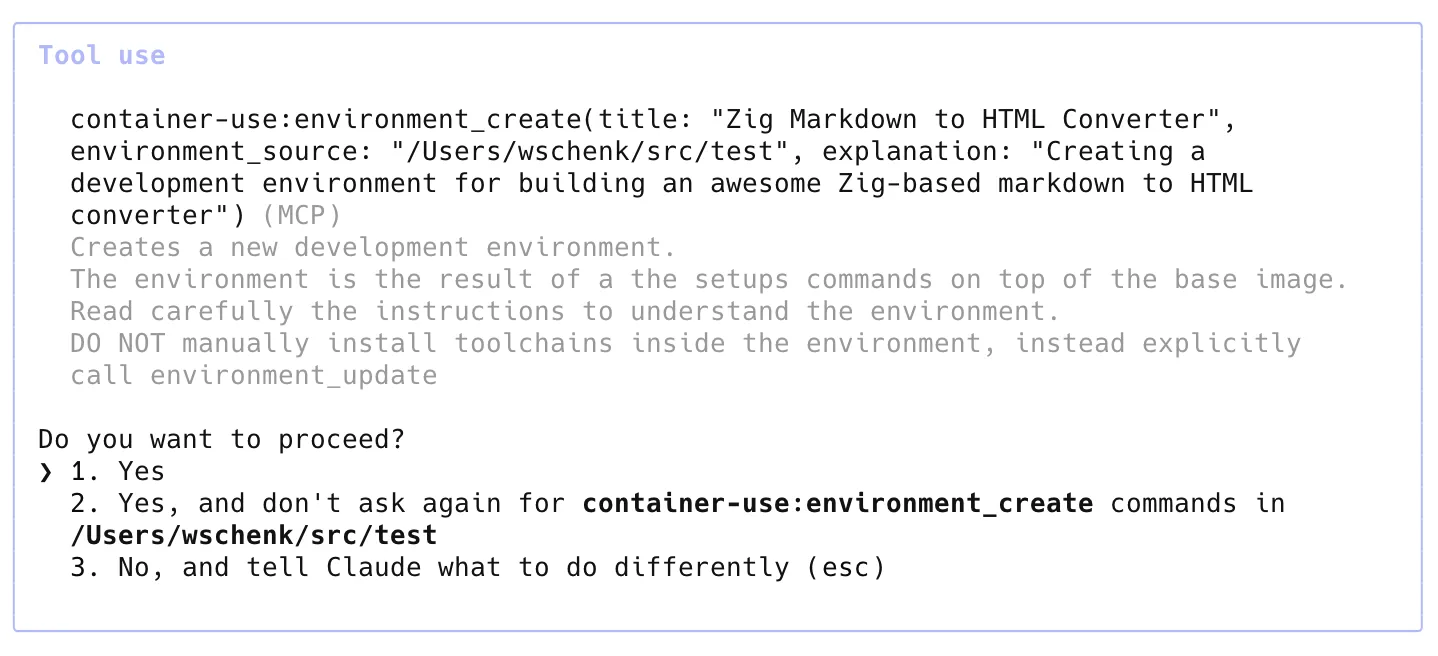Click bold container-use:environment_create text in option 2

pyautogui.click(x=838, y=504)
